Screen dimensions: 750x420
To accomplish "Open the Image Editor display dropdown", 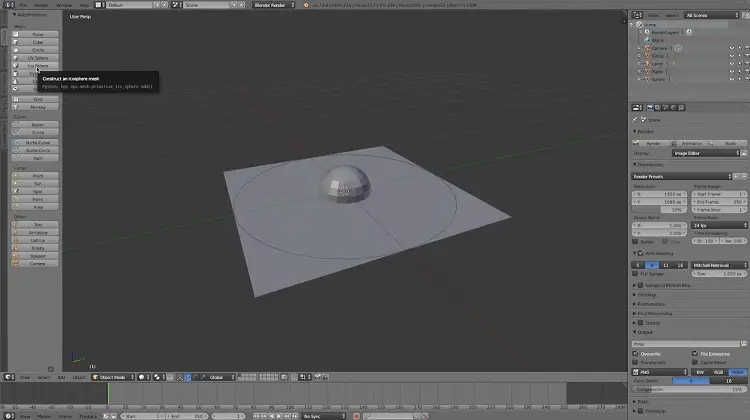I will pyautogui.click(x=706, y=153).
